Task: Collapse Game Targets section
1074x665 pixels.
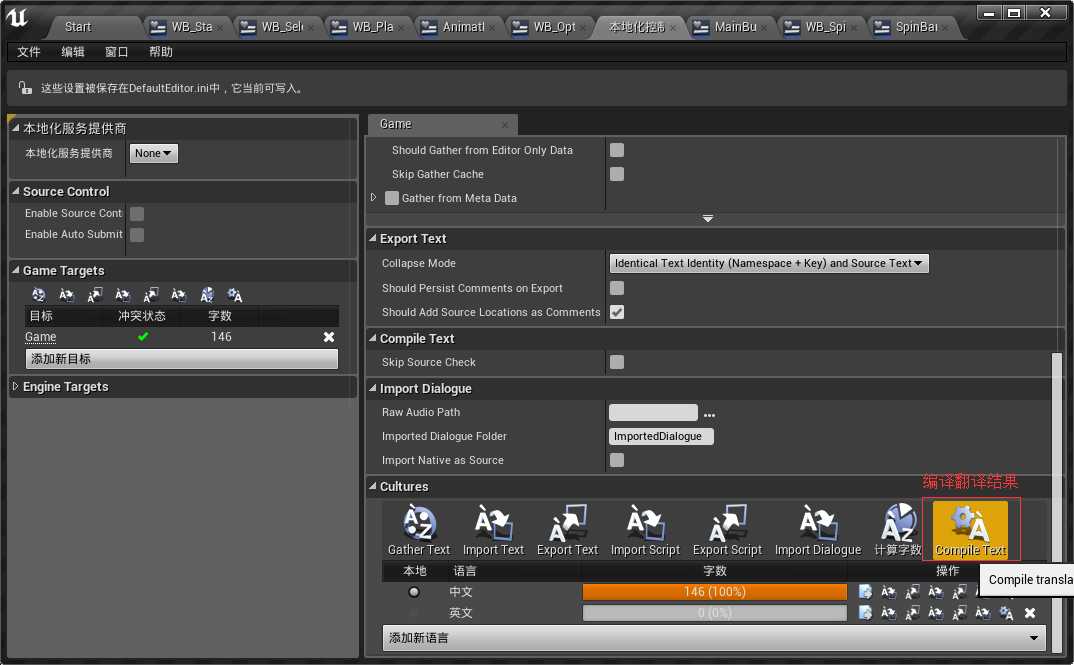Action: [x=16, y=270]
